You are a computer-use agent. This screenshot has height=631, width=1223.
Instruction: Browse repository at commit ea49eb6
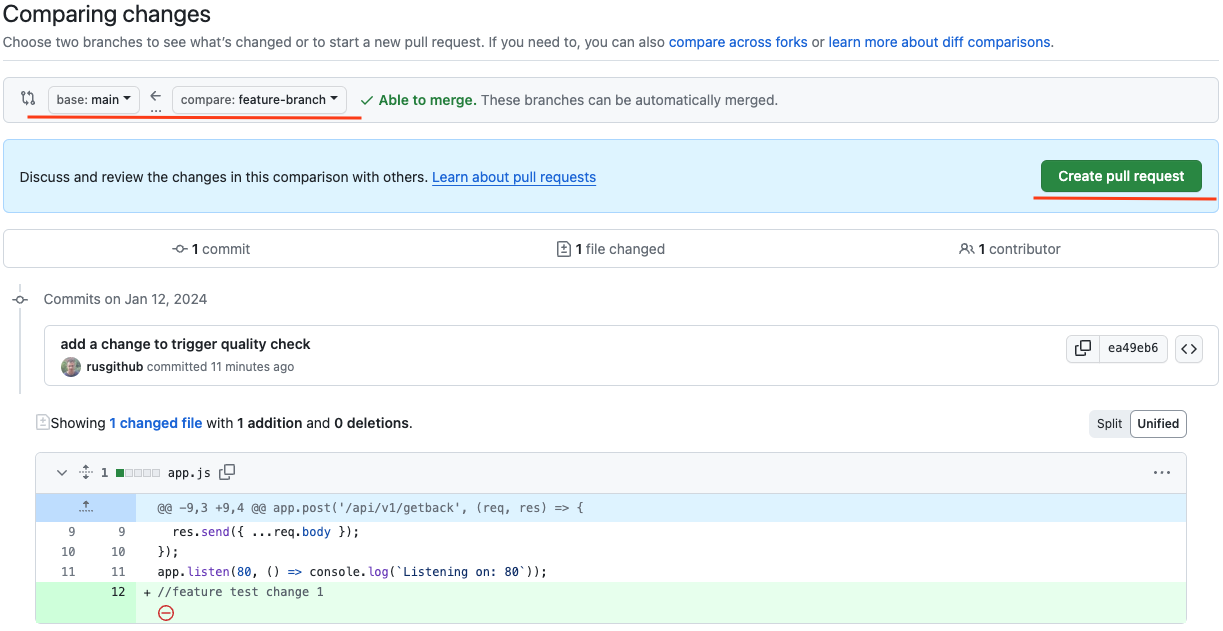coord(1189,349)
